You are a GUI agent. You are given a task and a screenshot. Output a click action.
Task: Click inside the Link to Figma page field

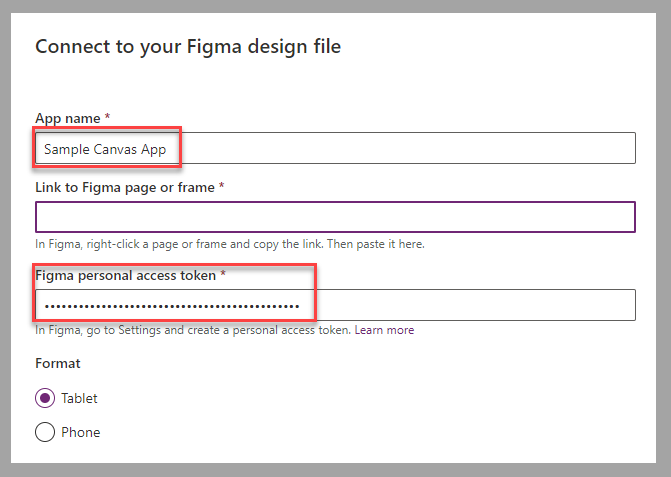(x=335, y=217)
